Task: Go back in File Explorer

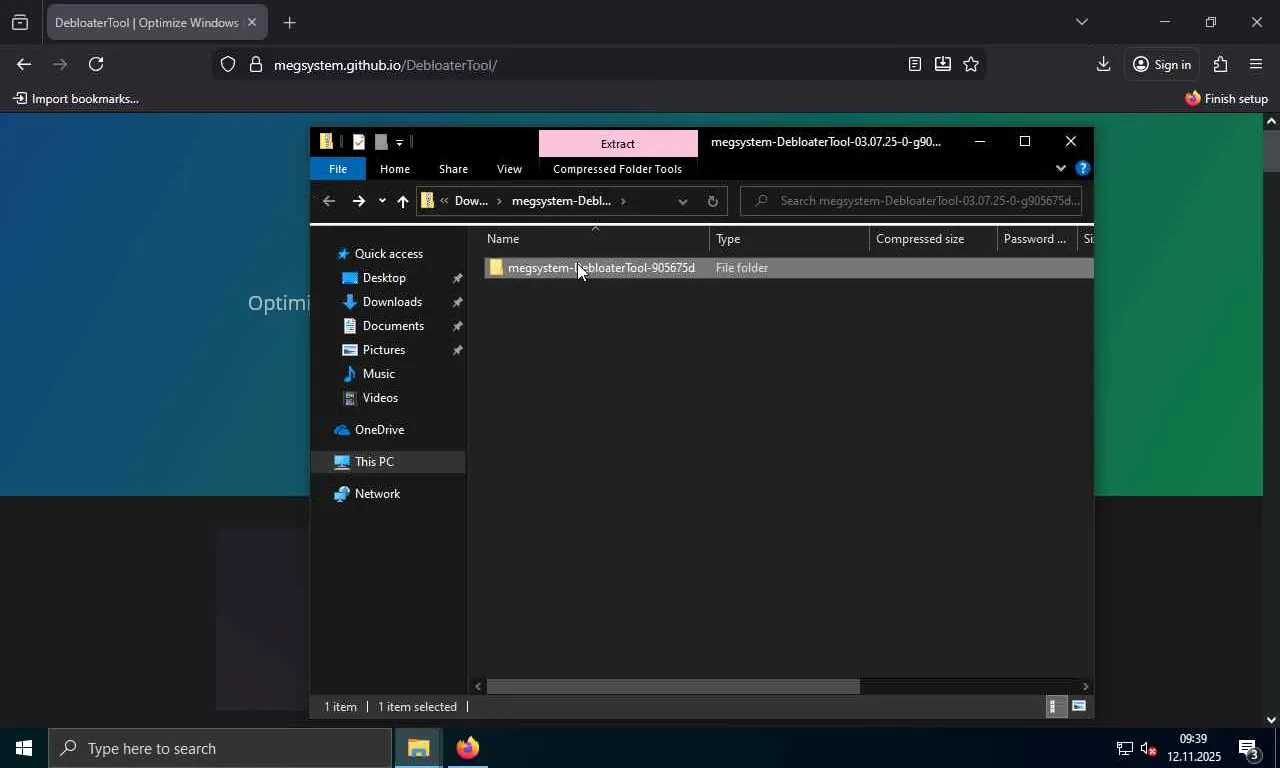Action: click(x=328, y=201)
